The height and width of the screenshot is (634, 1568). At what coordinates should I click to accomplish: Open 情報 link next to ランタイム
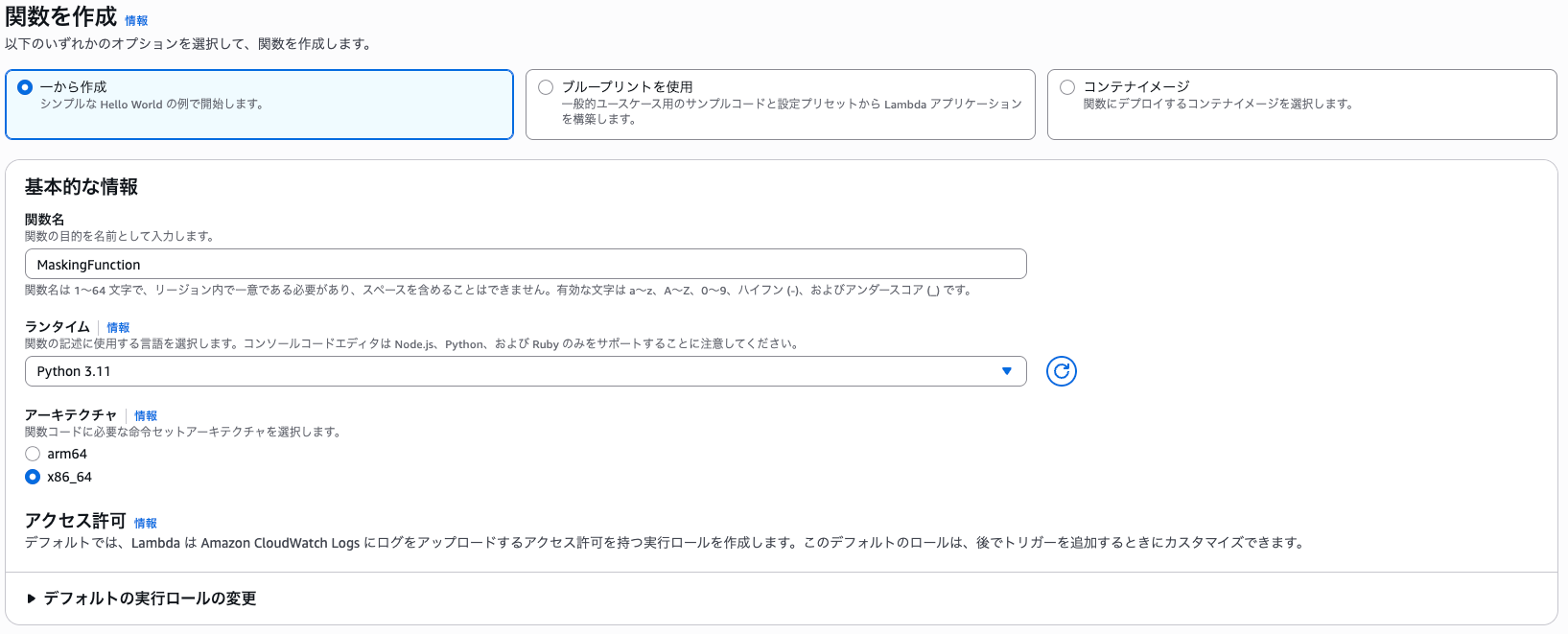click(x=118, y=327)
